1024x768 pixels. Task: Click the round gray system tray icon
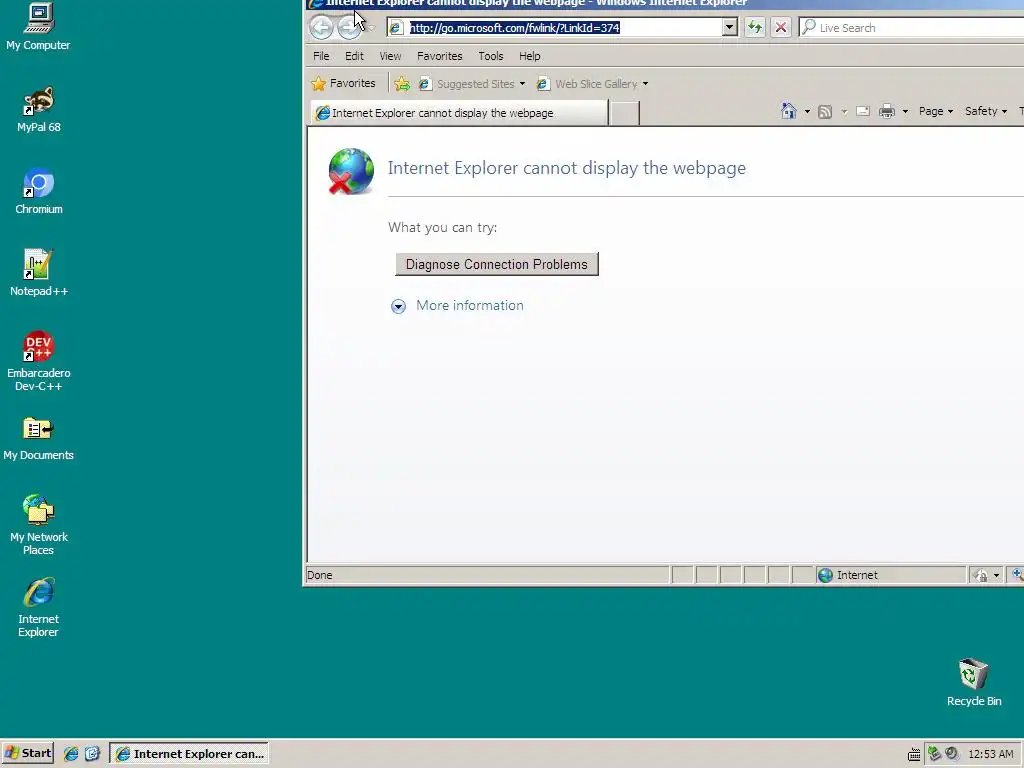[x=952, y=754]
